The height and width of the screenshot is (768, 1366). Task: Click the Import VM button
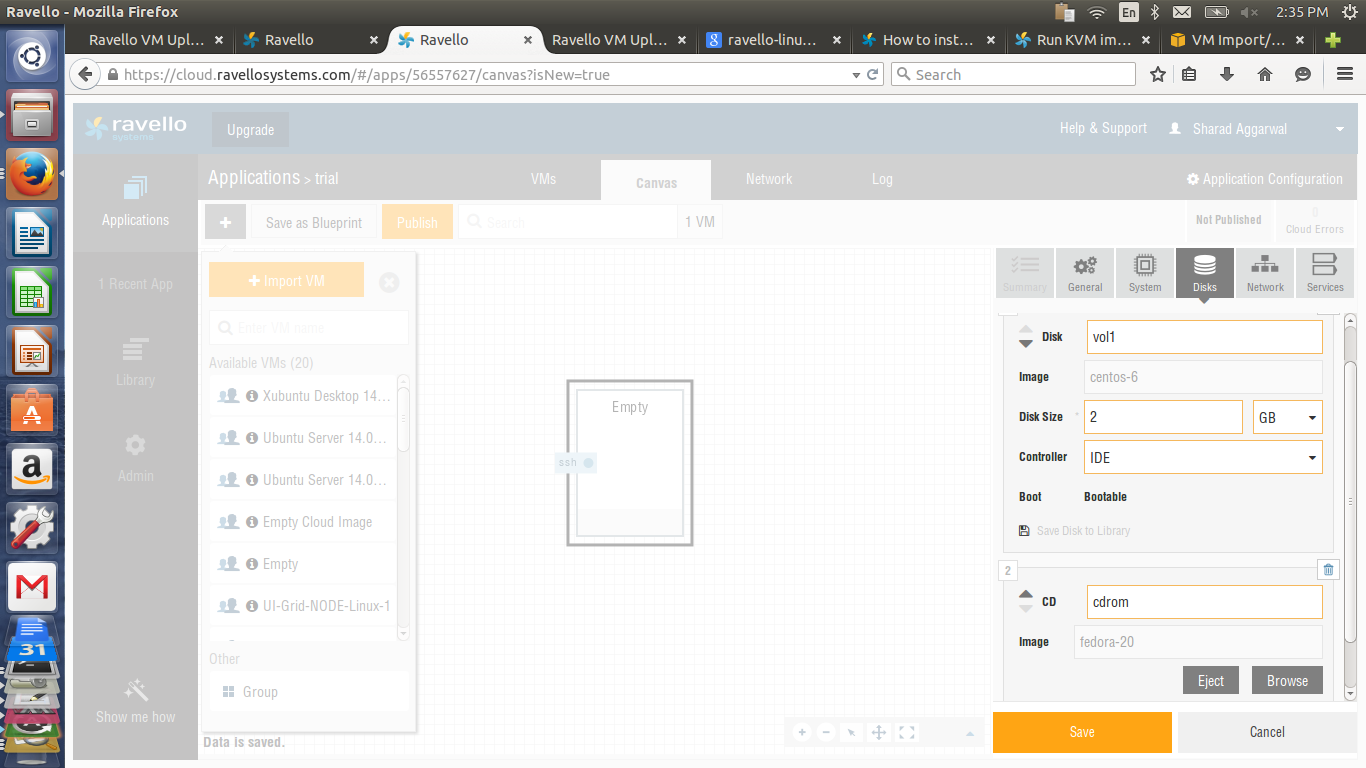pyautogui.click(x=286, y=281)
